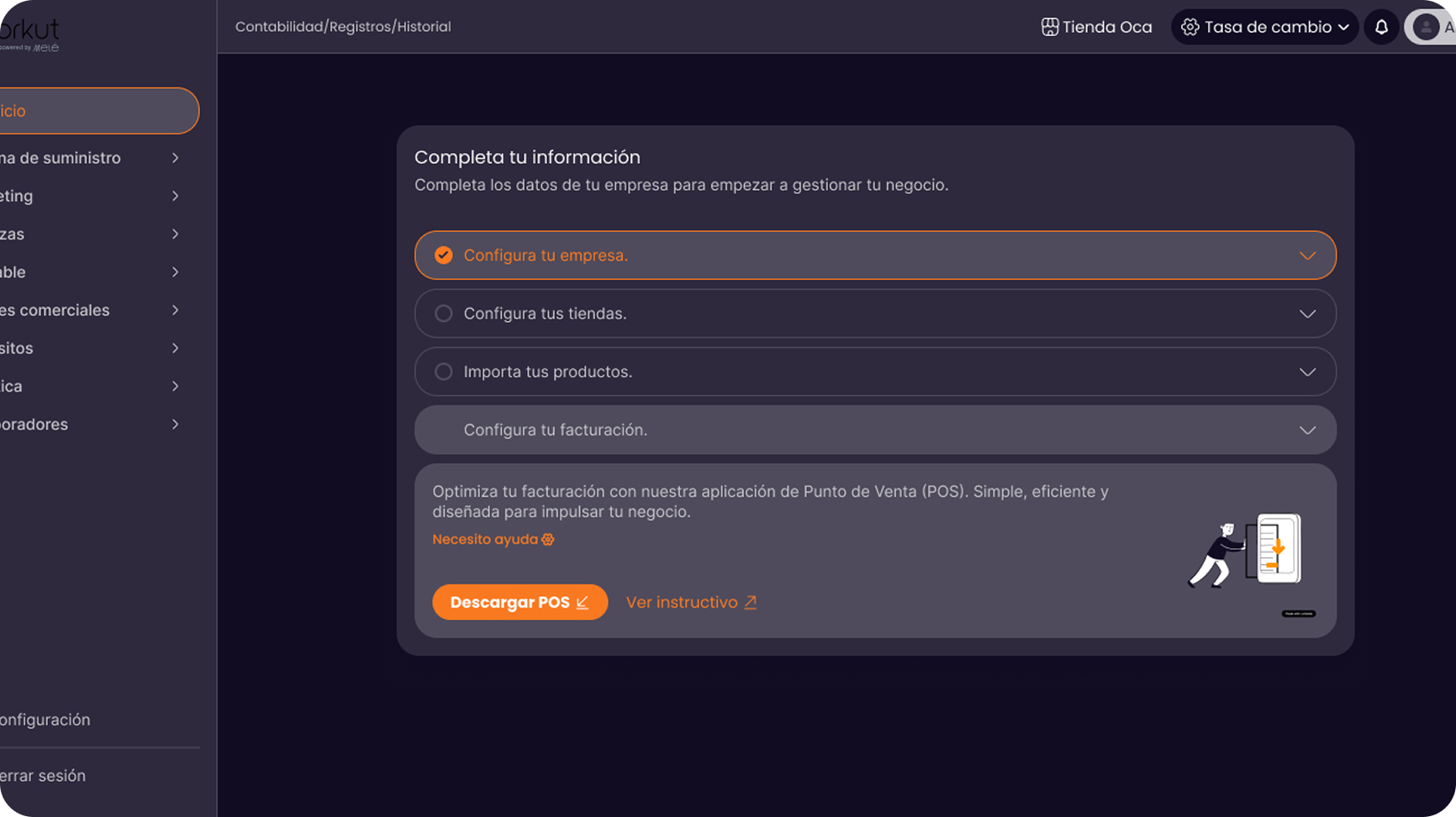Image resolution: width=1456 pixels, height=817 pixels.
Task: Open the user profile avatar icon
Action: 1427,26
